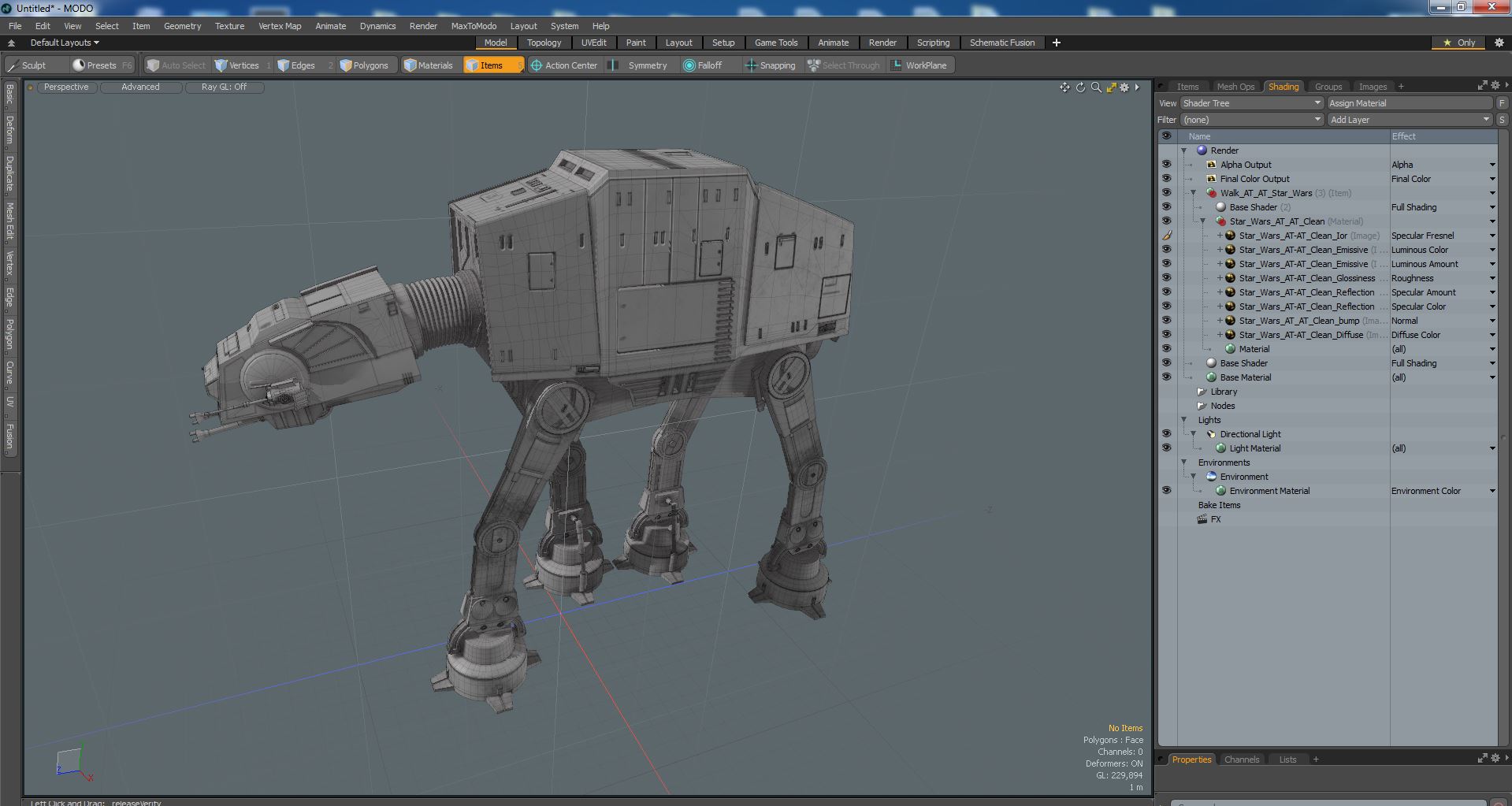Toggle the Ray GL: Off button

(224, 87)
